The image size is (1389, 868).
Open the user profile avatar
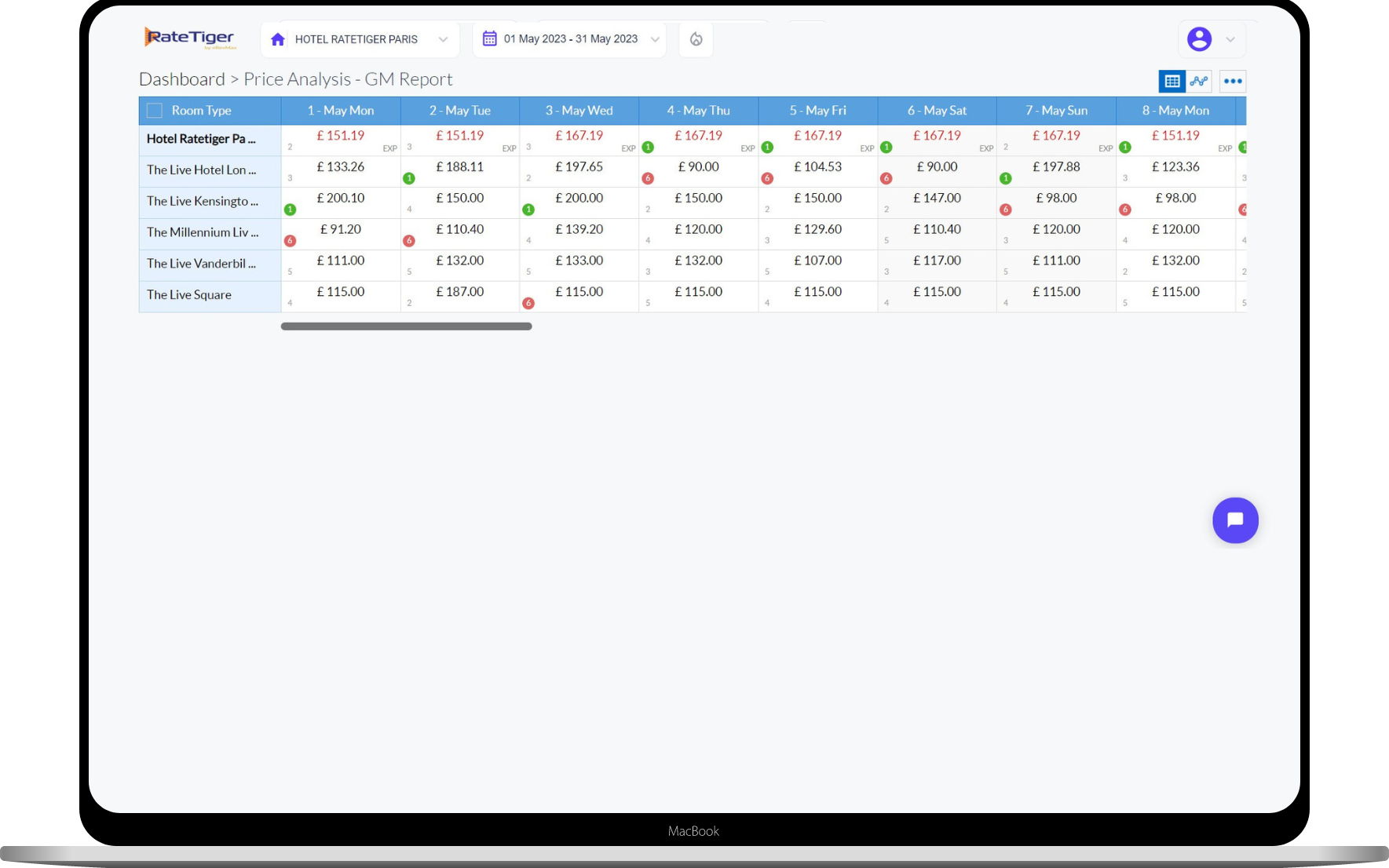pos(1199,39)
